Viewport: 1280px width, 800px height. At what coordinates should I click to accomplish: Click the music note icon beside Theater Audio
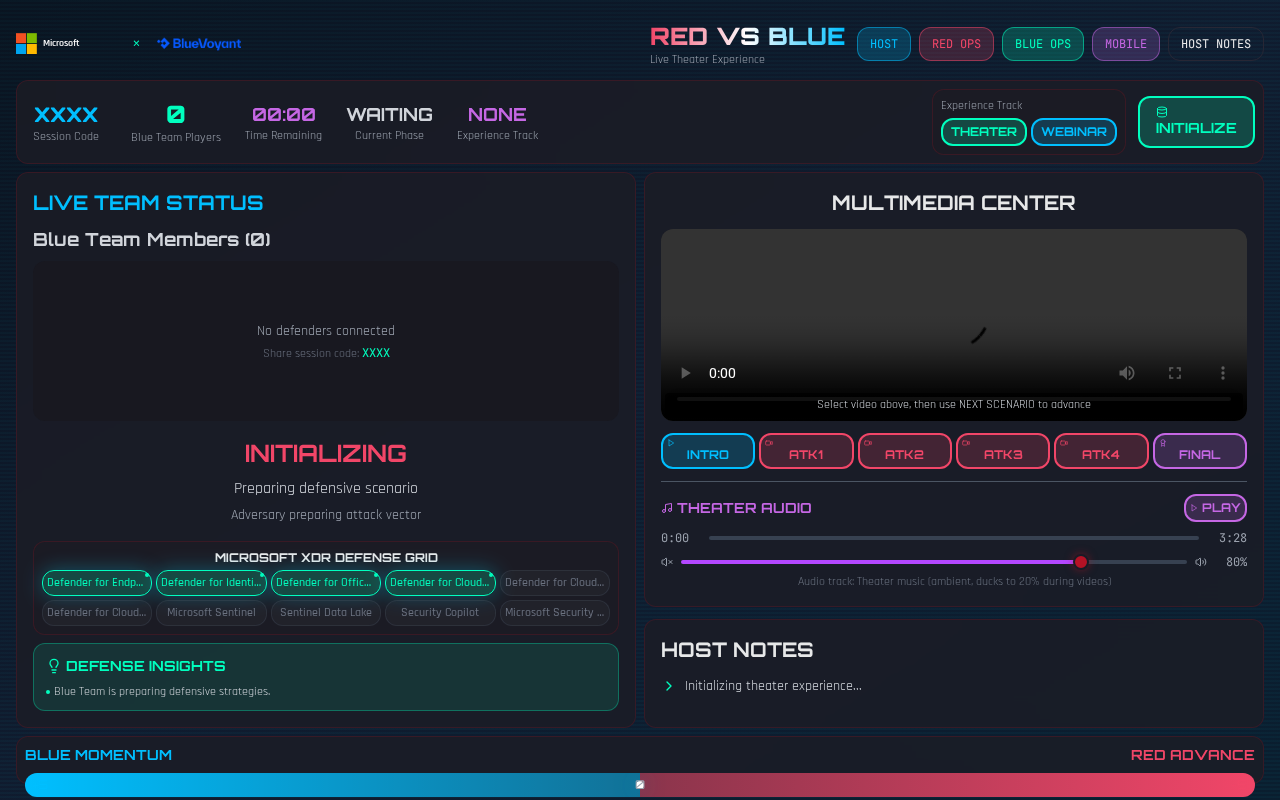[667, 508]
